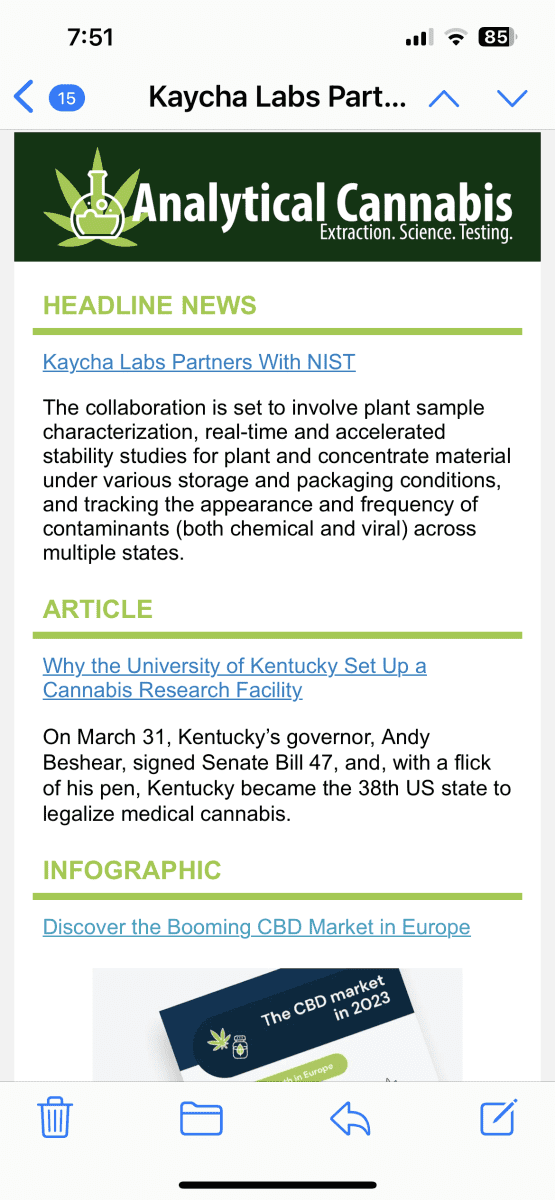Open Discover the Booming CBD Market link
The image size is (555, 1200).
(x=256, y=927)
